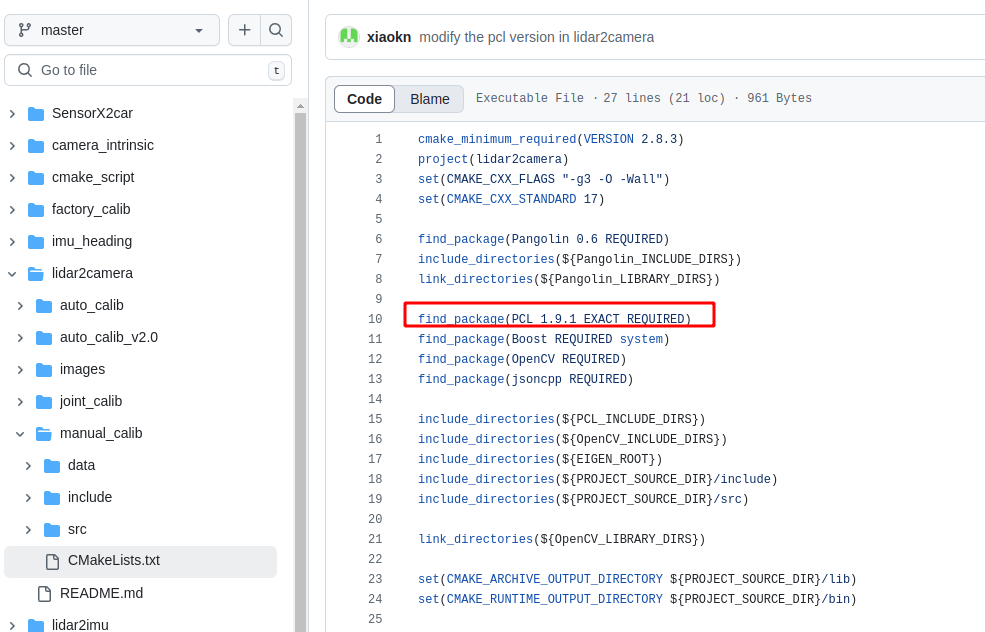Screen dimensions: 985x632
Task: Click the CMakeLists.txt file icon
Action: tap(52, 562)
